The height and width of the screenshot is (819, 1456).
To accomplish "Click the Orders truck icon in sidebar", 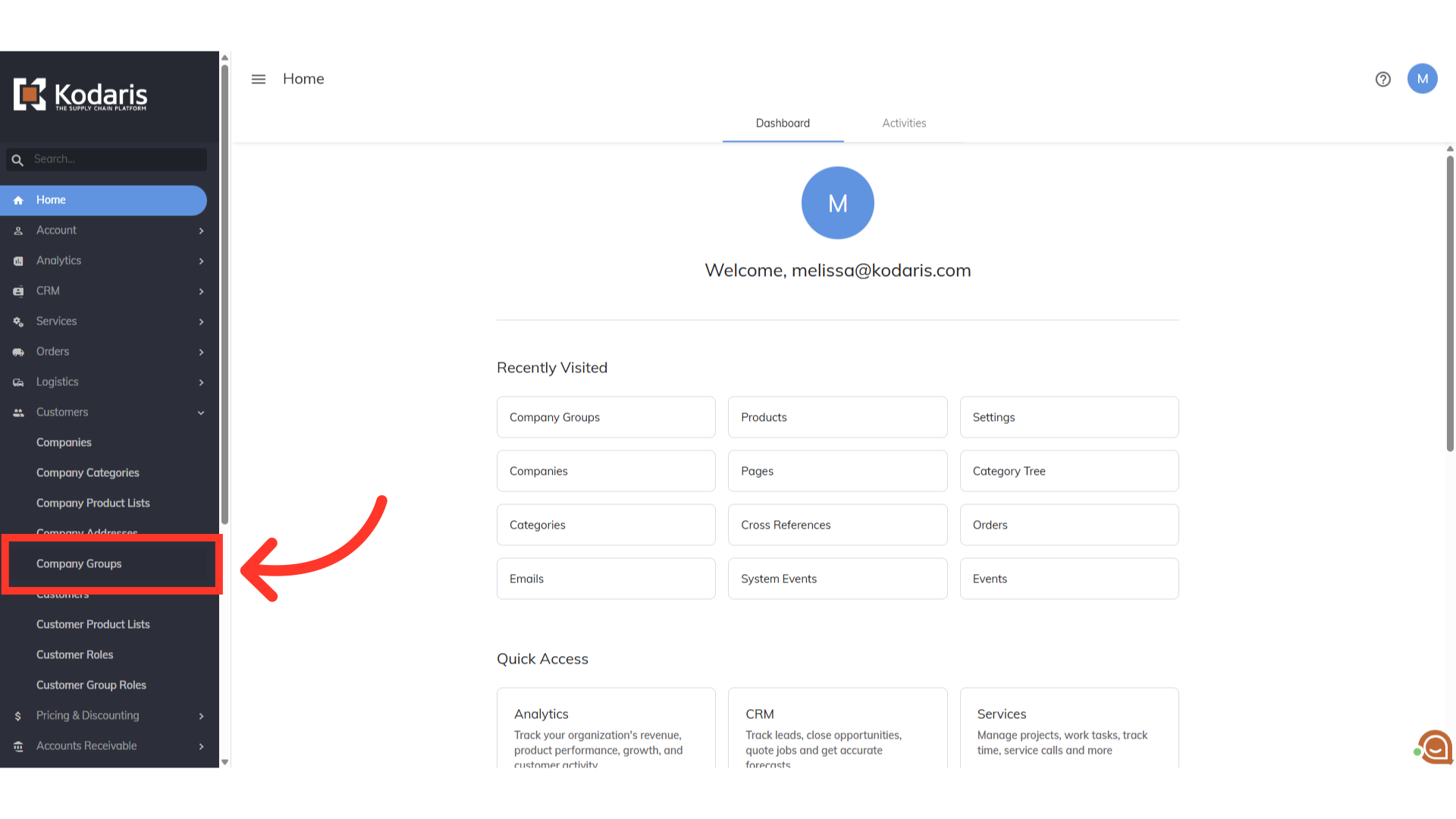I will (18, 352).
